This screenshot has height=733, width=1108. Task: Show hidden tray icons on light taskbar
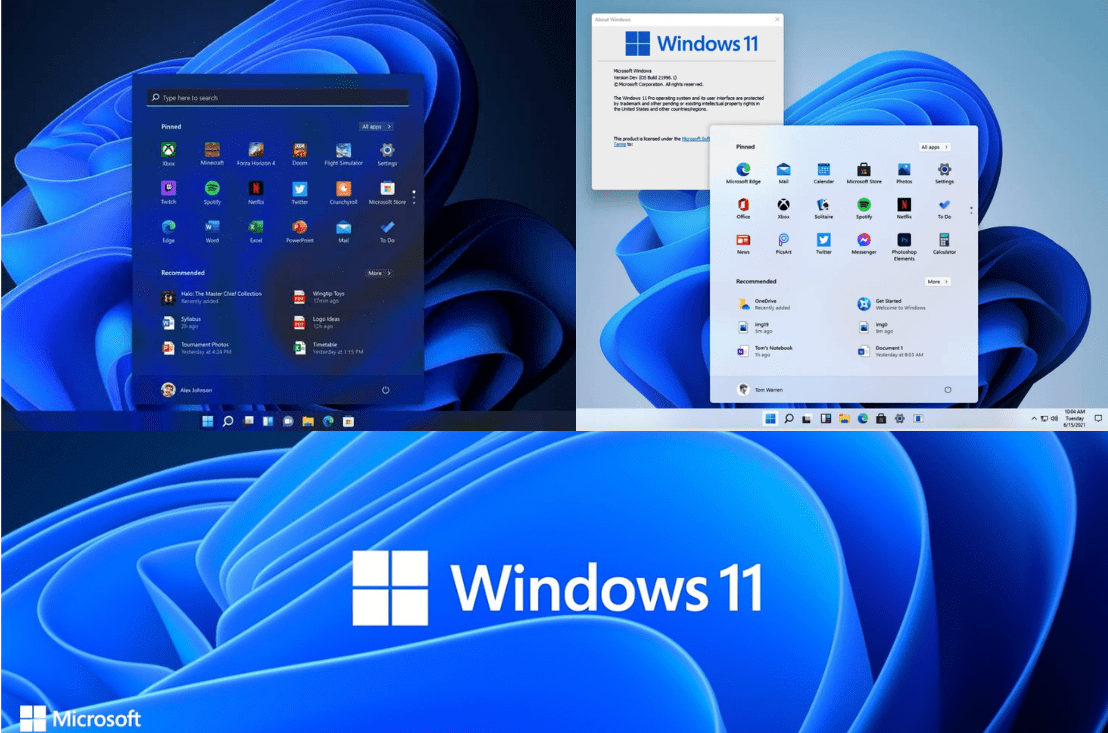(x=1034, y=418)
